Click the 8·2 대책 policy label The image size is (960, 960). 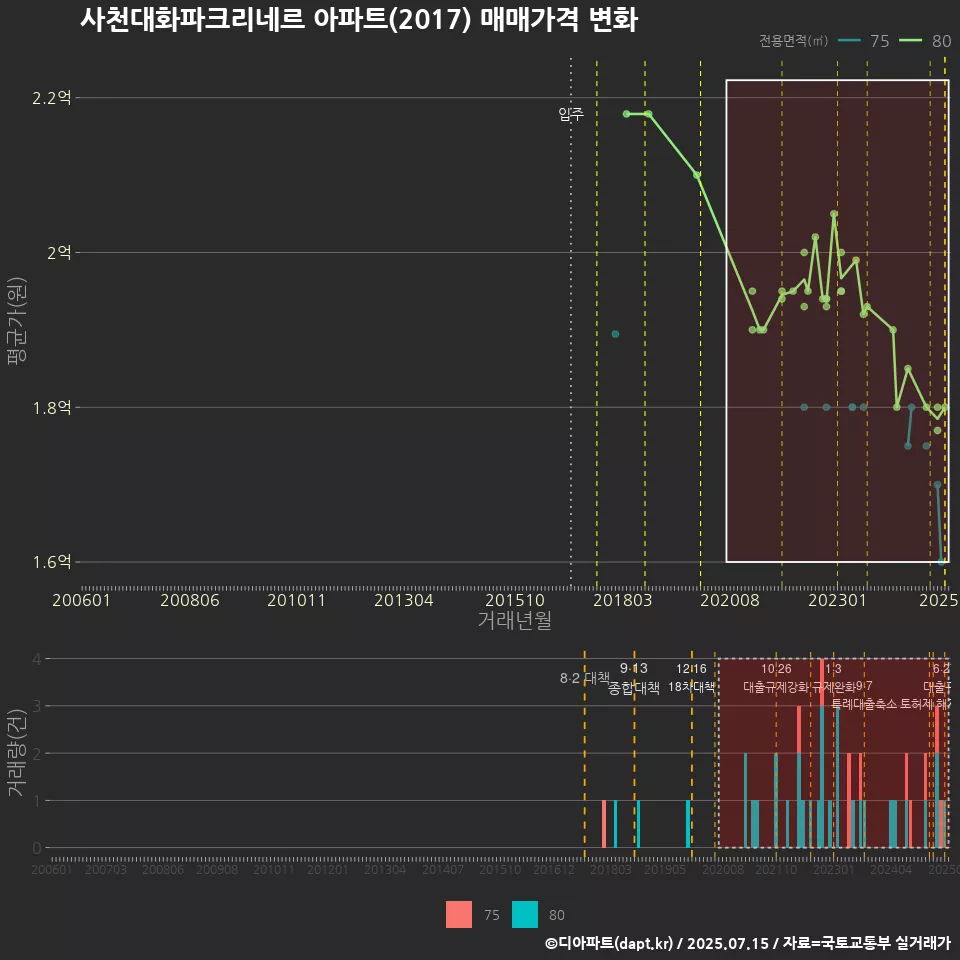tap(585, 678)
